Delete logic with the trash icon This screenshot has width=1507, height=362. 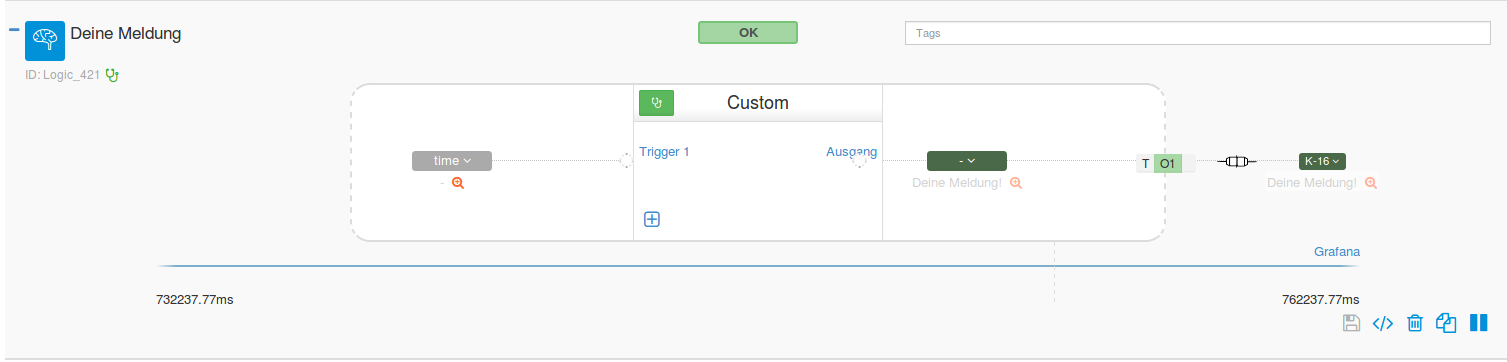(x=1415, y=323)
